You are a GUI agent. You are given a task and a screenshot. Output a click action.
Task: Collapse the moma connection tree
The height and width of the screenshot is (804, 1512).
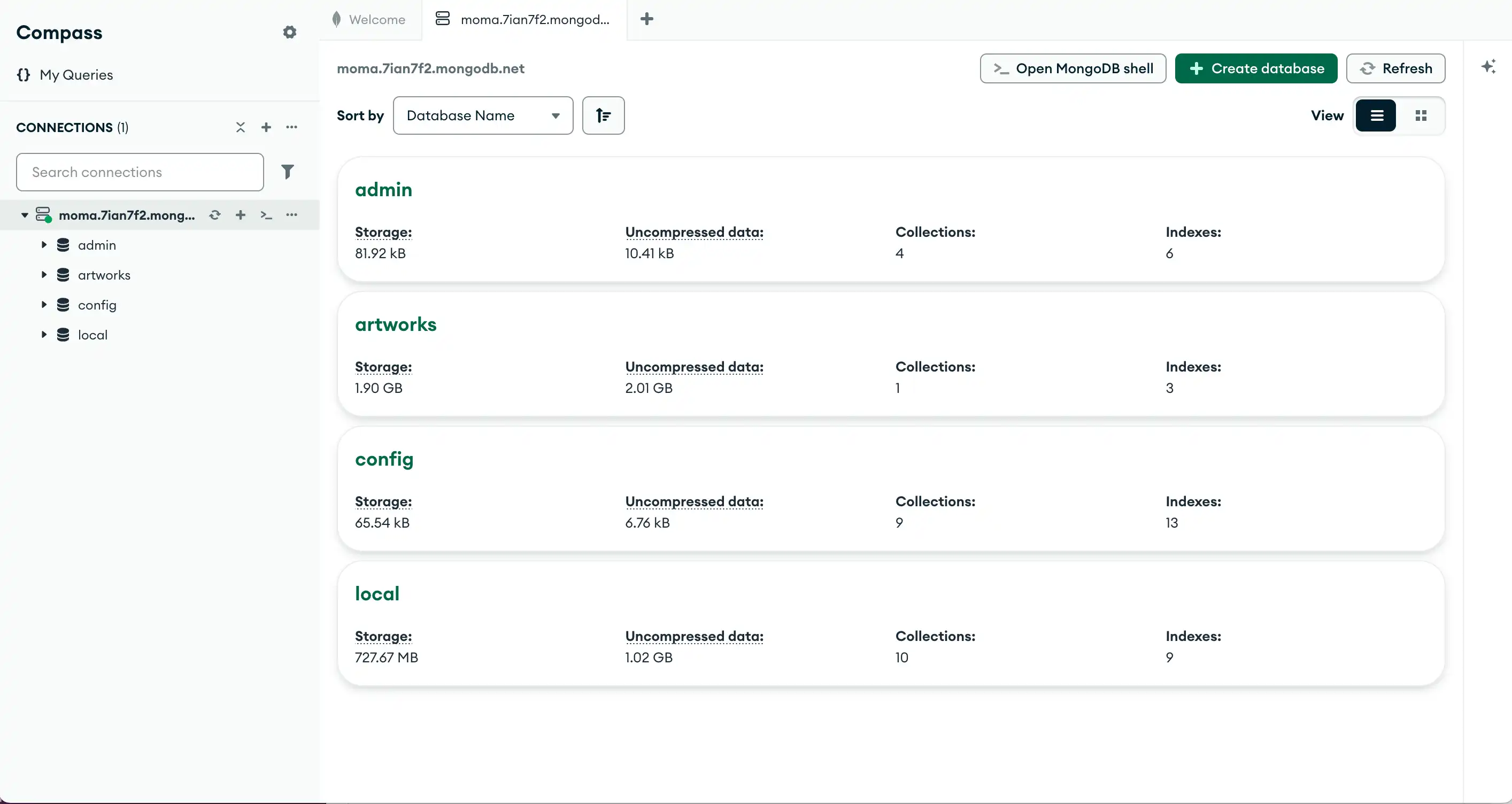(x=25, y=215)
